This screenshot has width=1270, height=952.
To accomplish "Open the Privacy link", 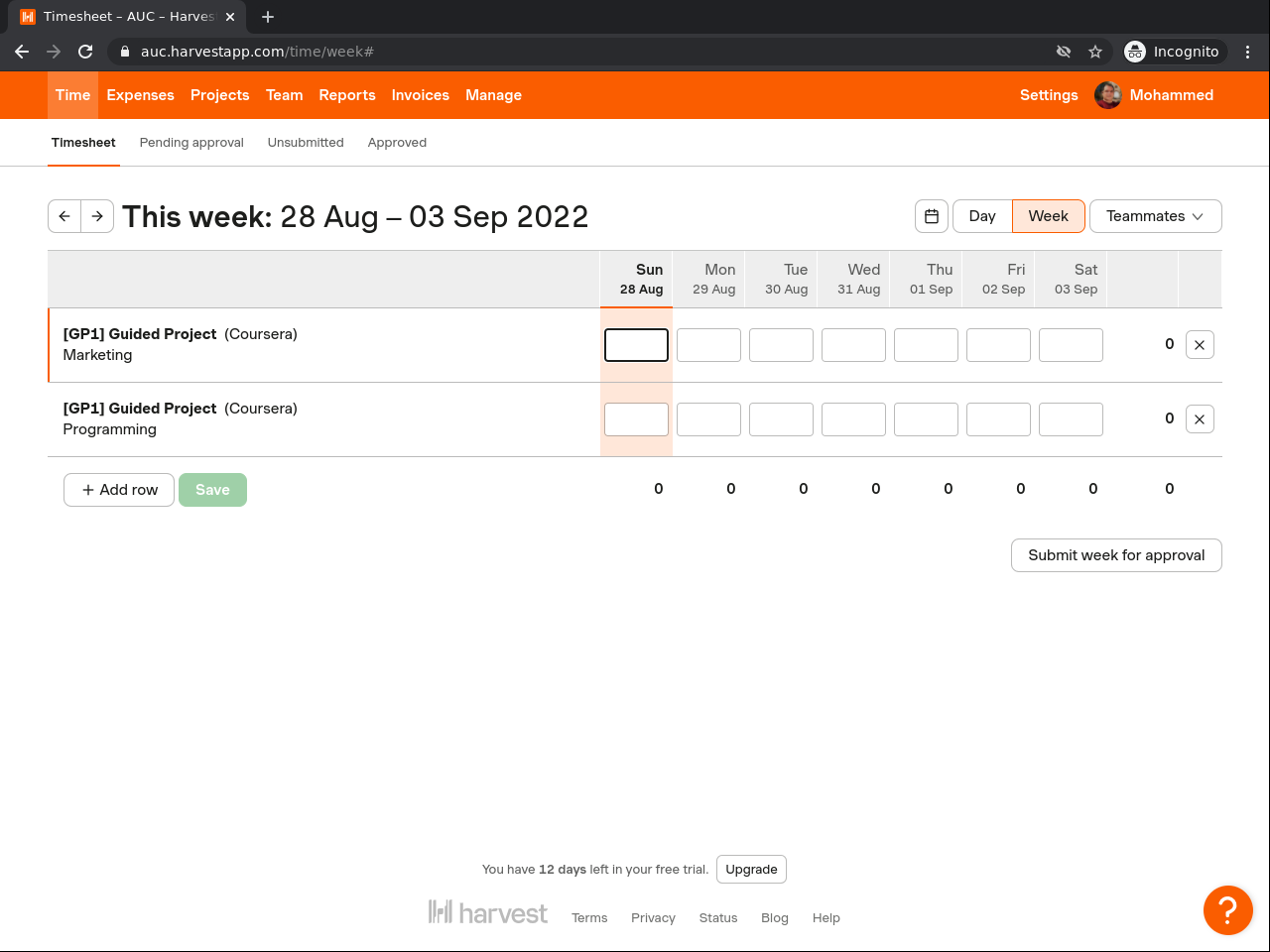I will coord(653,918).
